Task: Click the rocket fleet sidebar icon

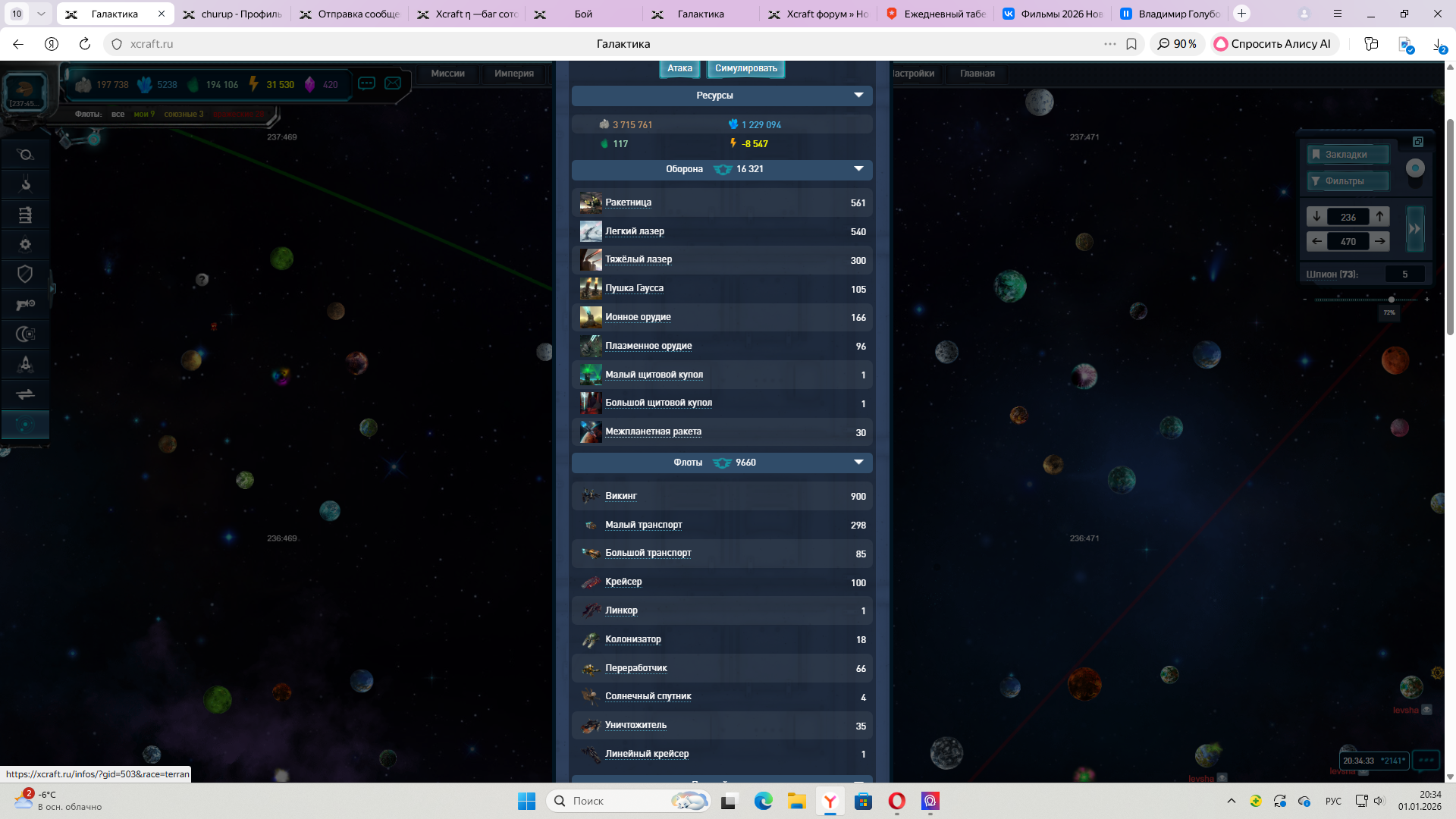Action: tap(25, 364)
